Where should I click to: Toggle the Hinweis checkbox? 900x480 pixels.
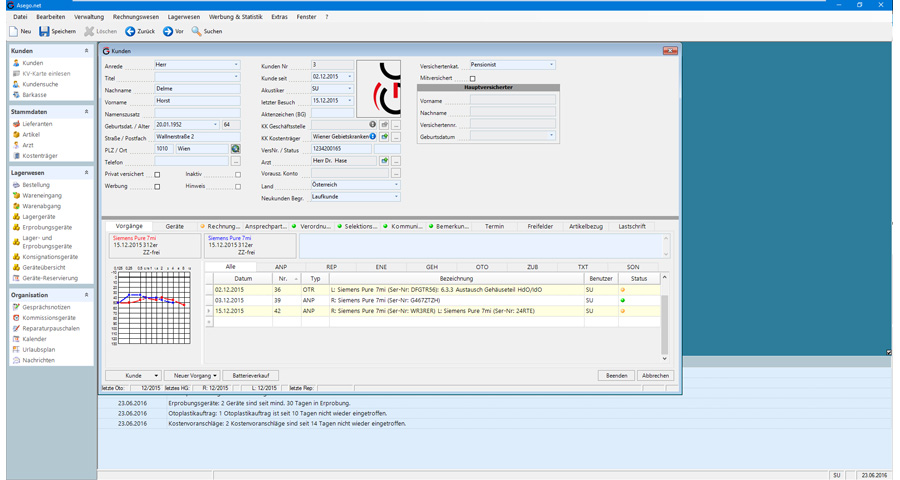238,187
